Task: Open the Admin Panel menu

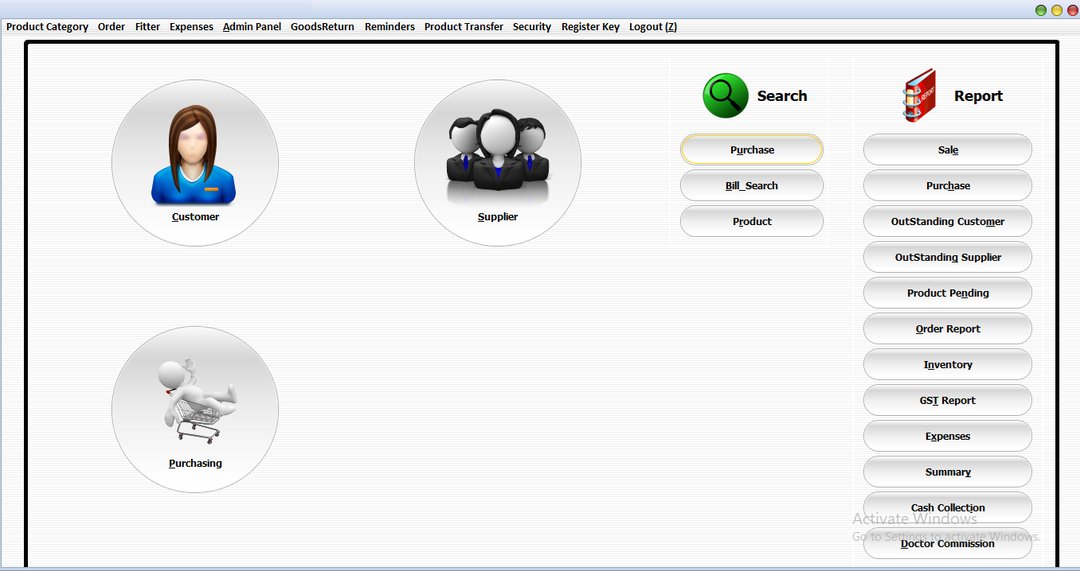Action: tap(252, 27)
